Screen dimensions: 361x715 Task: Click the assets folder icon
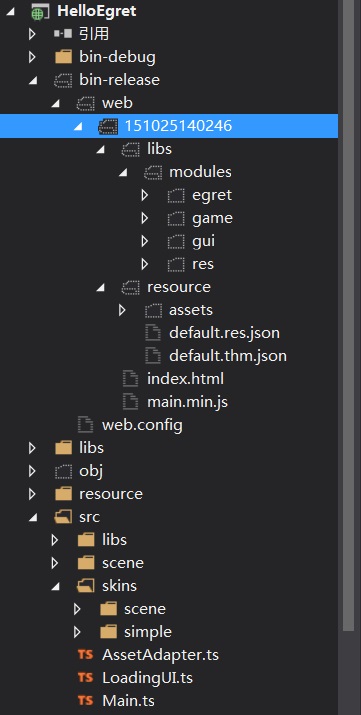(x=154, y=311)
